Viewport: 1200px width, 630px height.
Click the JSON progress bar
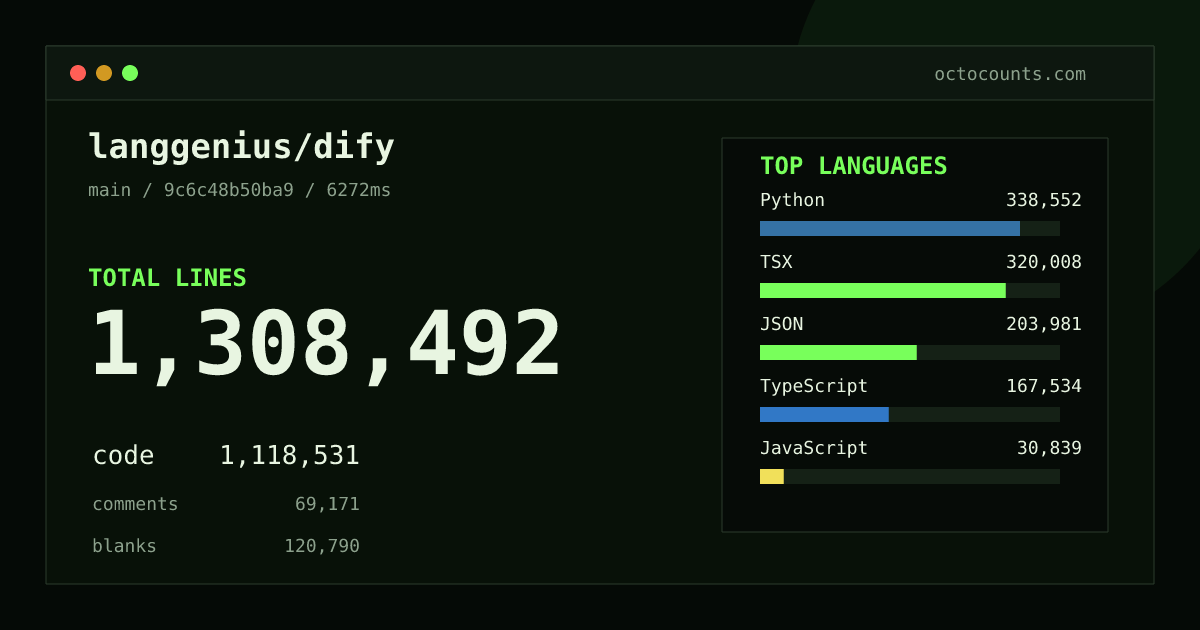pos(910,352)
